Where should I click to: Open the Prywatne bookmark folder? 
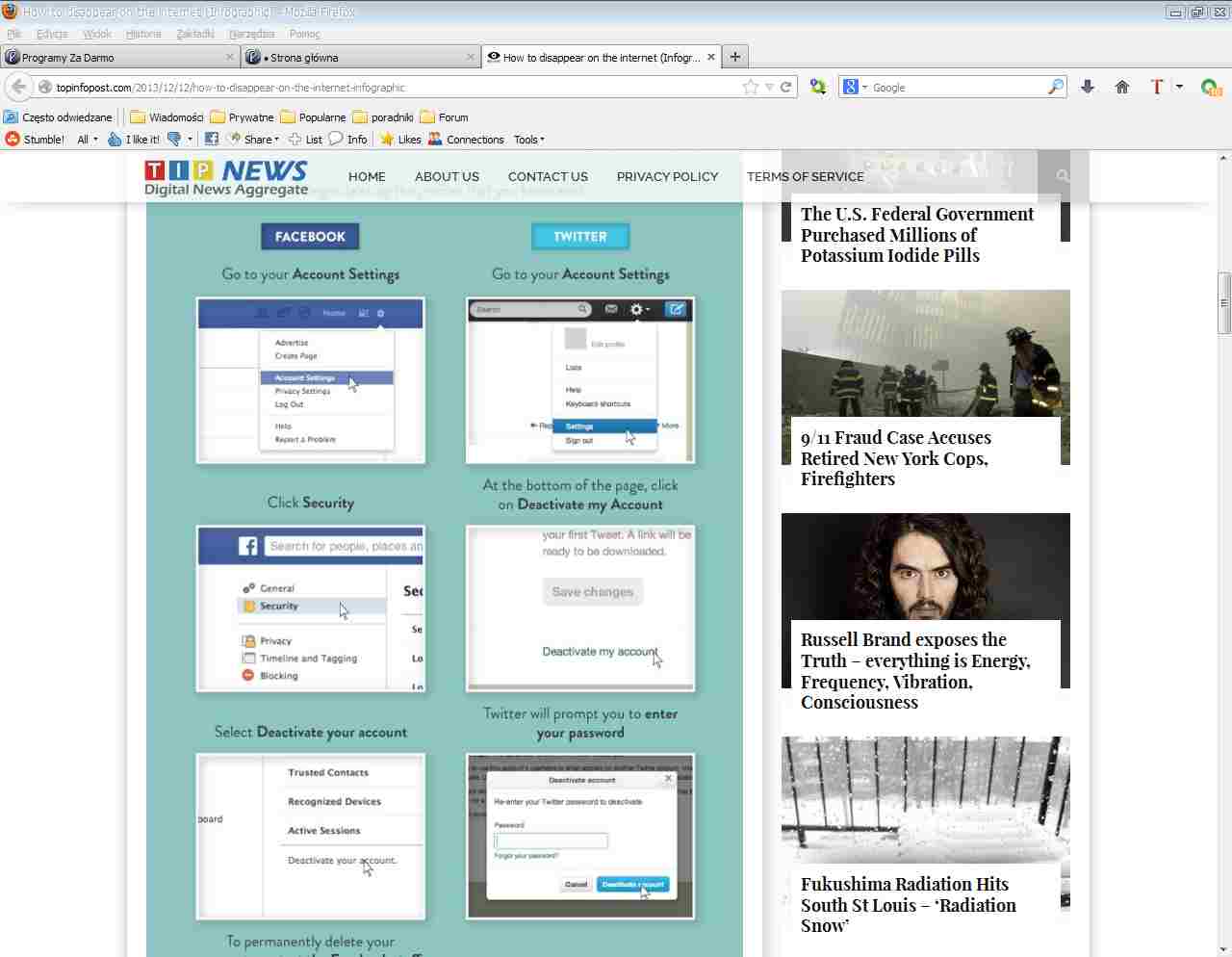tap(242, 117)
